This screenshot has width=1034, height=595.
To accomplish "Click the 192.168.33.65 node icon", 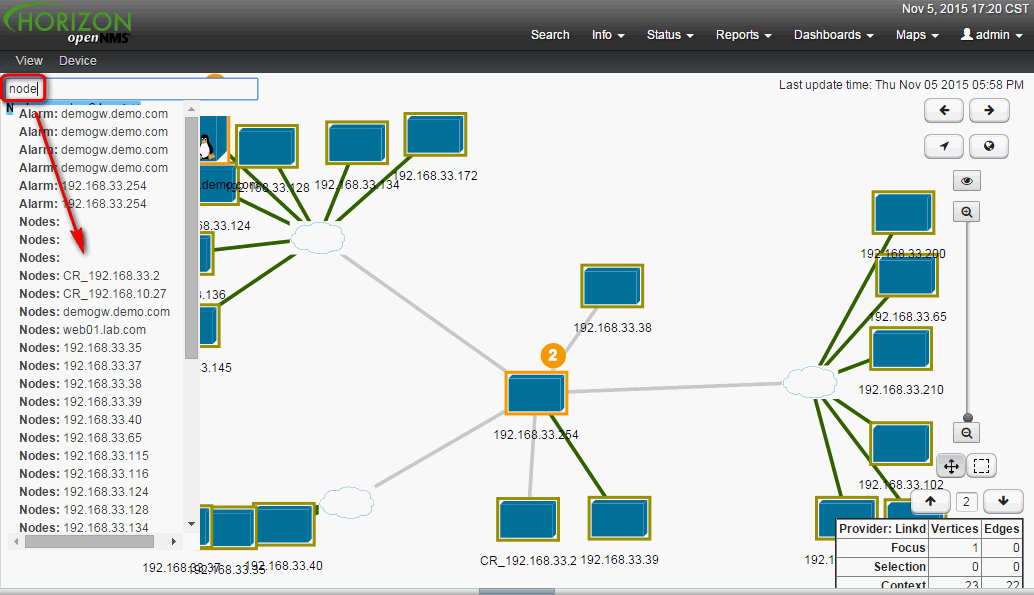I will (907, 277).
